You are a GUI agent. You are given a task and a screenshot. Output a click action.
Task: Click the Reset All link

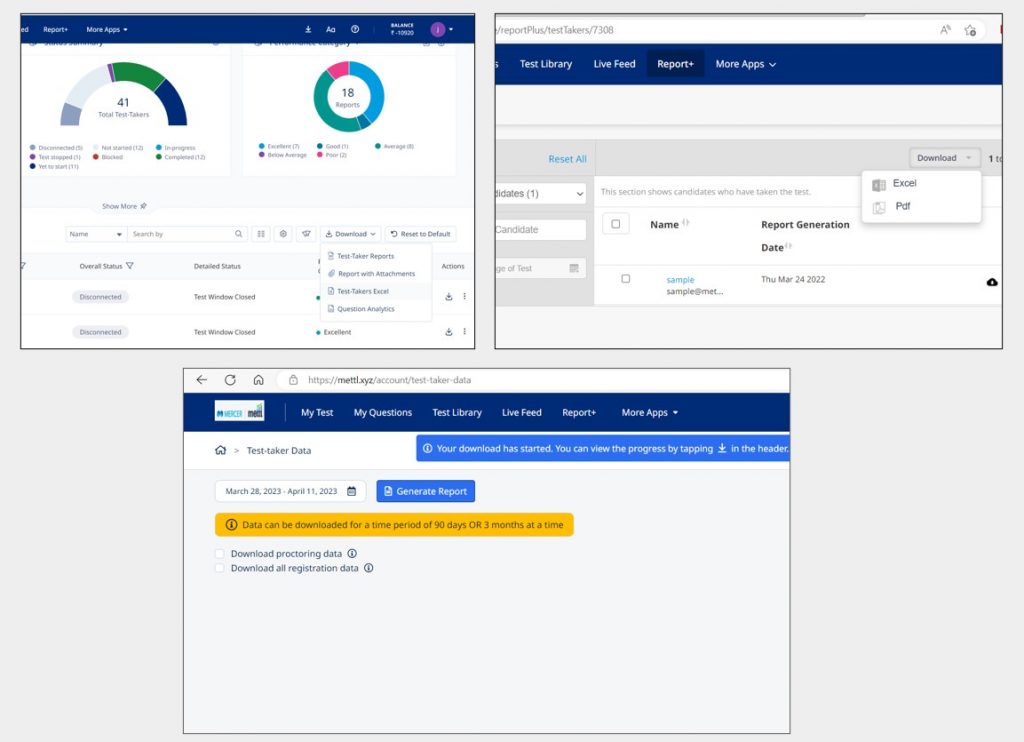[x=567, y=159]
